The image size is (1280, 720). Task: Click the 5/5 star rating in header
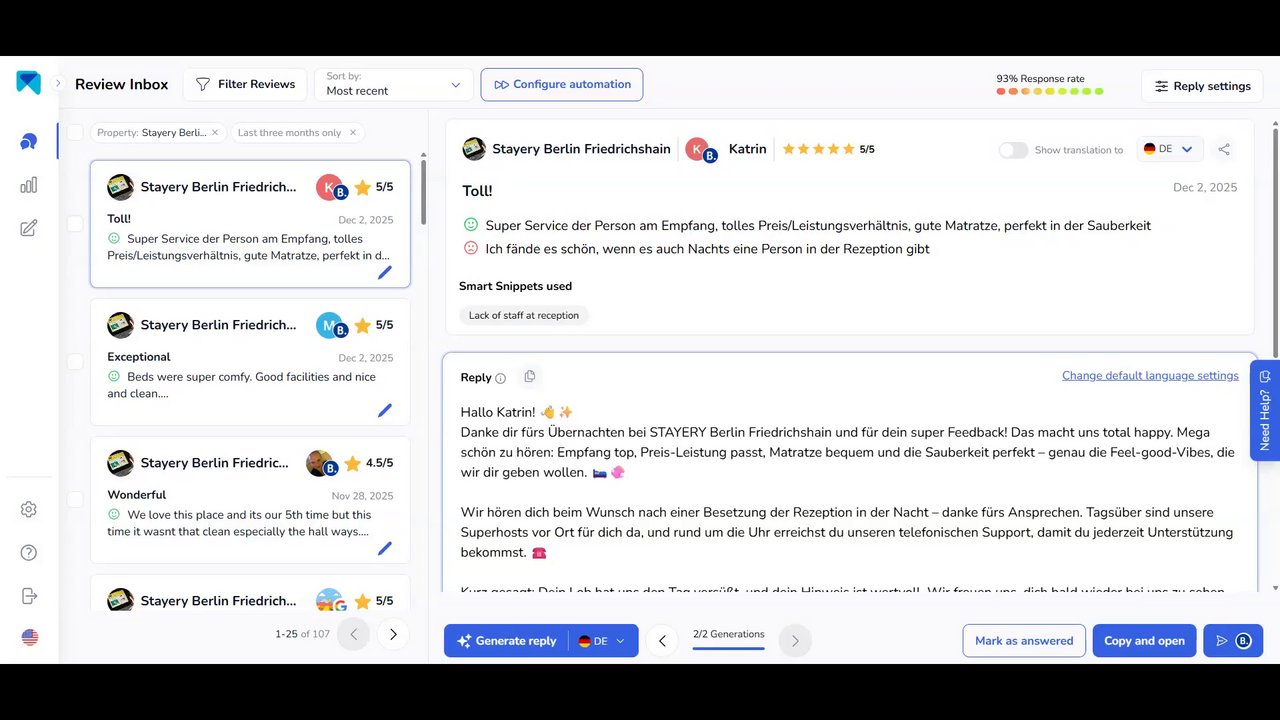[x=828, y=149]
